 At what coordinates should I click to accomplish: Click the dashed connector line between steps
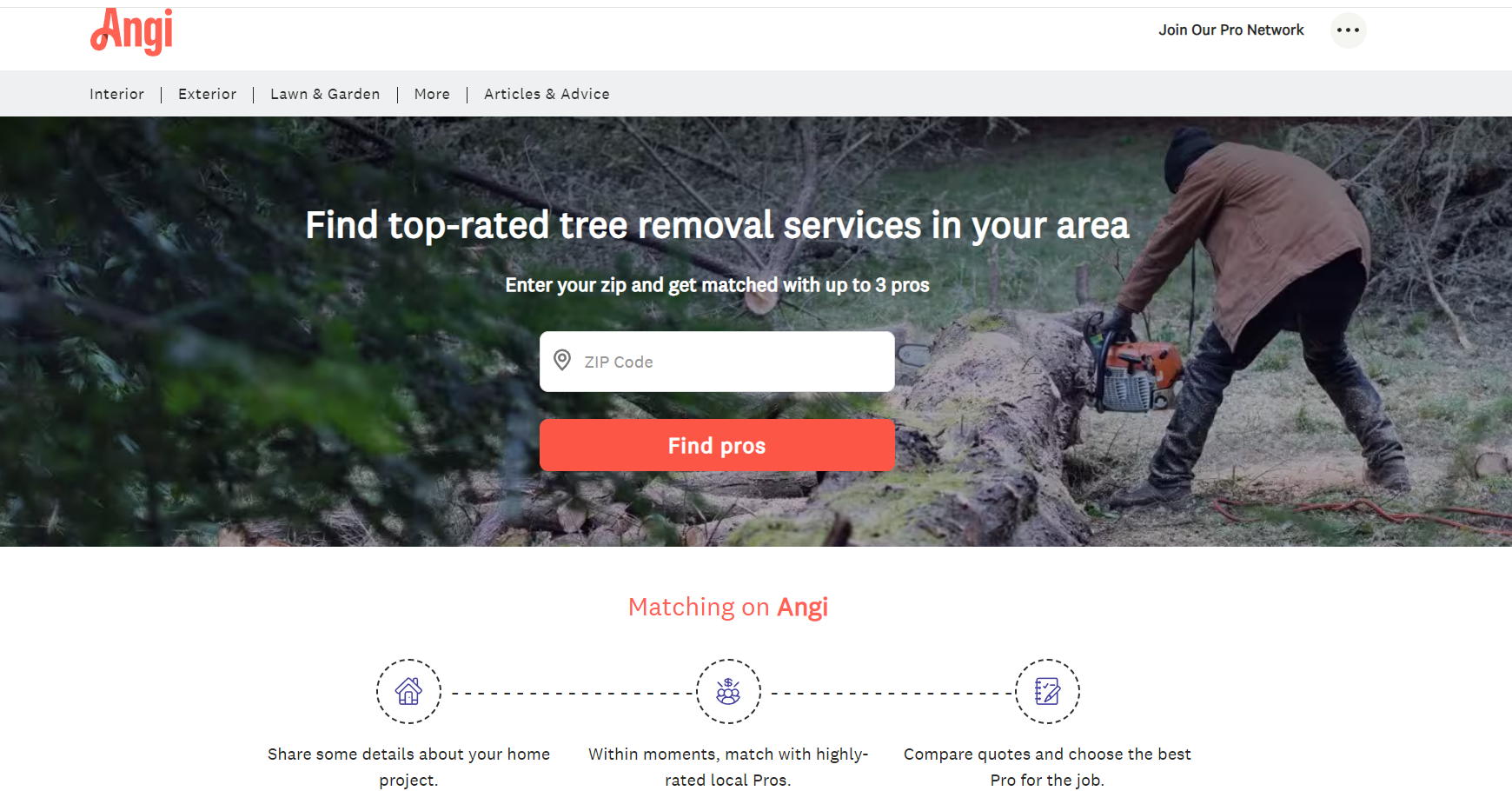(x=568, y=692)
